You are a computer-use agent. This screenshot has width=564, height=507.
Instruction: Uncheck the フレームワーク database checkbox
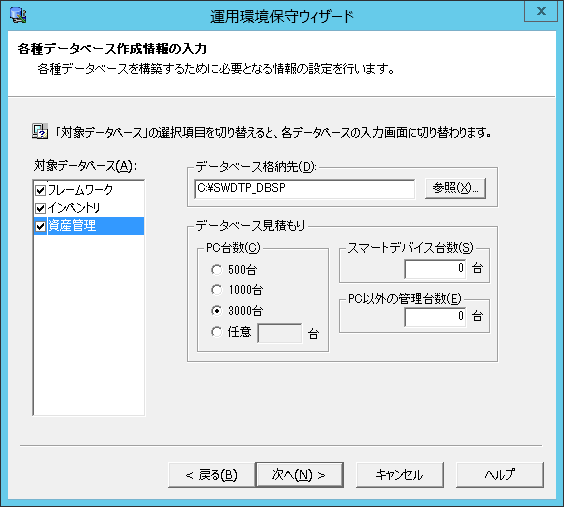pos(40,190)
